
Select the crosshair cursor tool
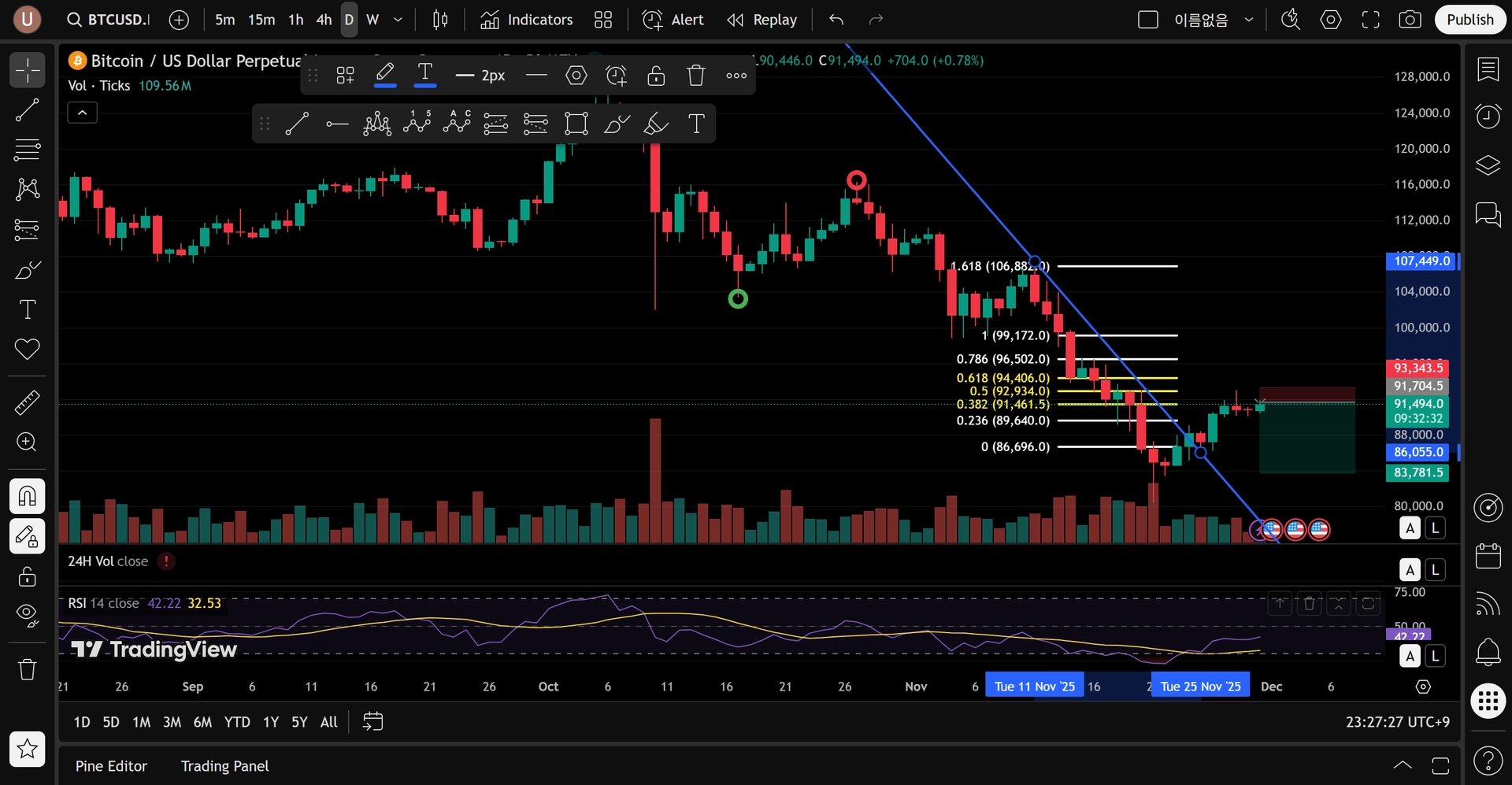coord(28,70)
